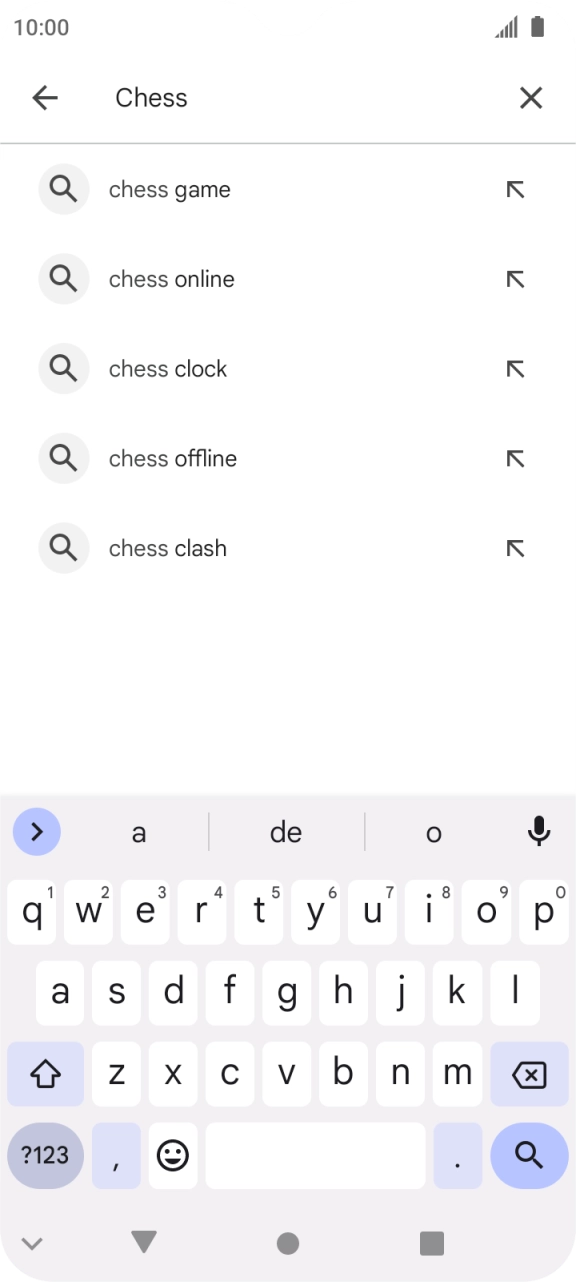Select the chess offline suggestion
Viewport: 576px width, 1282px height.
click(172, 458)
